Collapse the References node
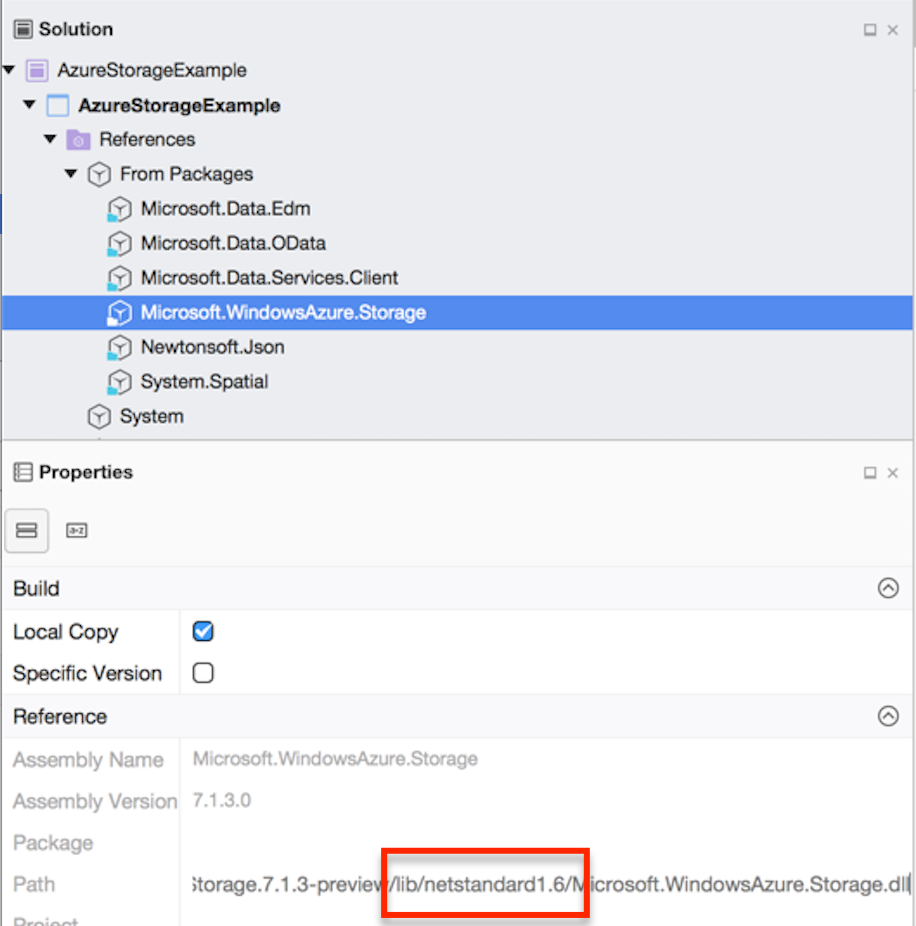Viewport: 916px width, 926px height. pos(49,139)
